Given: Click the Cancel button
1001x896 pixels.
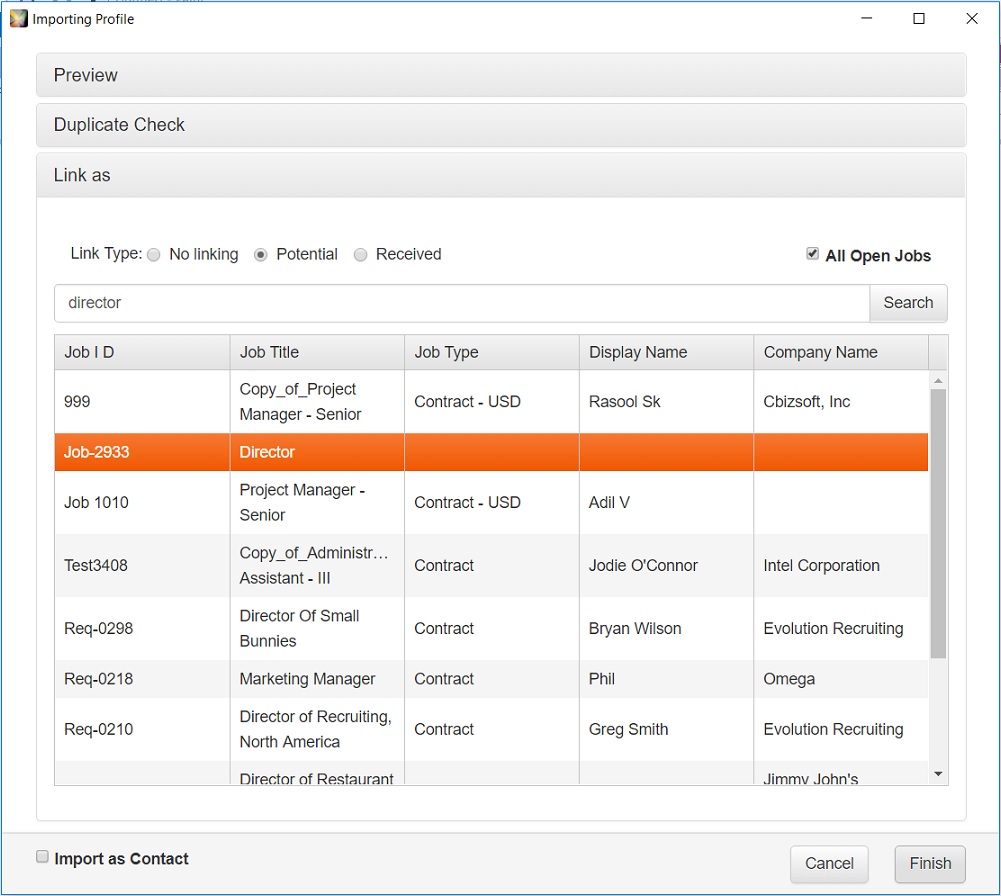Looking at the screenshot, I should click(x=829, y=863).
